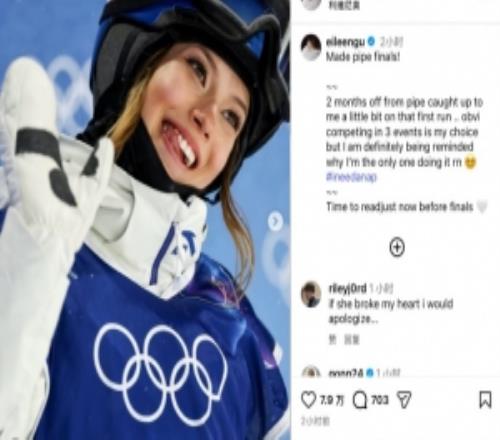Go to the next photo using the arrow
The image size is (500, 440).
tap(275, 221)
